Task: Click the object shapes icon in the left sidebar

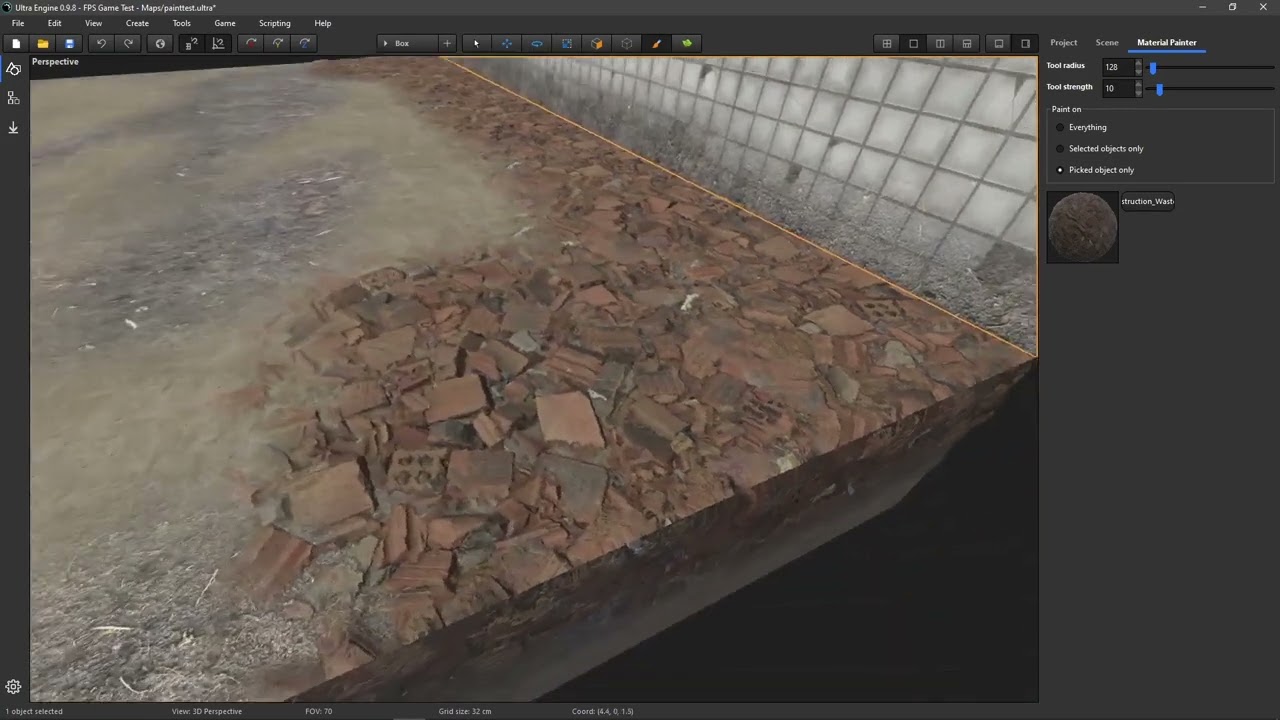Action: 13,68
